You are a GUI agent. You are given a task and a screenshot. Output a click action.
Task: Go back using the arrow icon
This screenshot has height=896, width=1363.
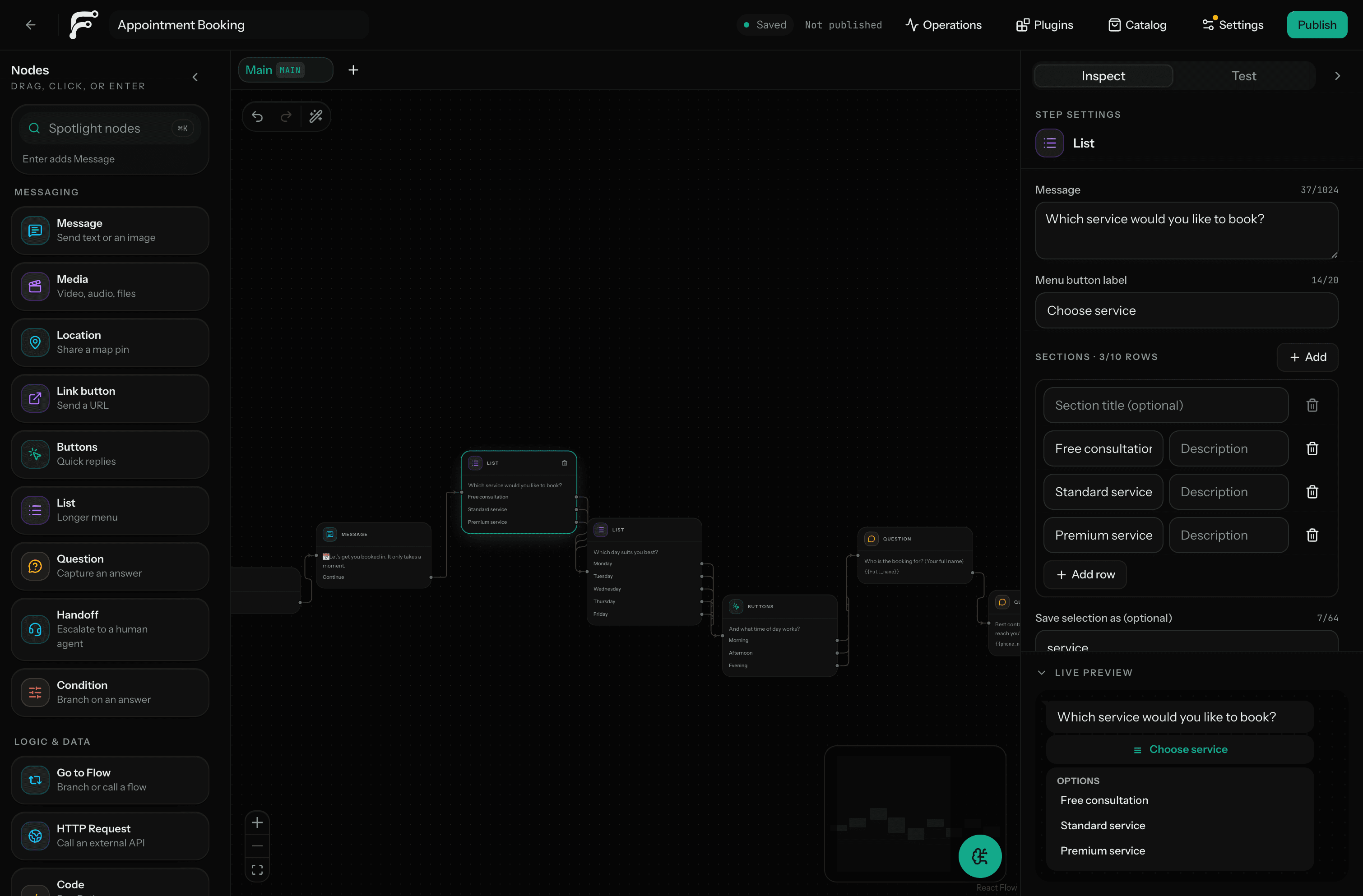(31, 25)
